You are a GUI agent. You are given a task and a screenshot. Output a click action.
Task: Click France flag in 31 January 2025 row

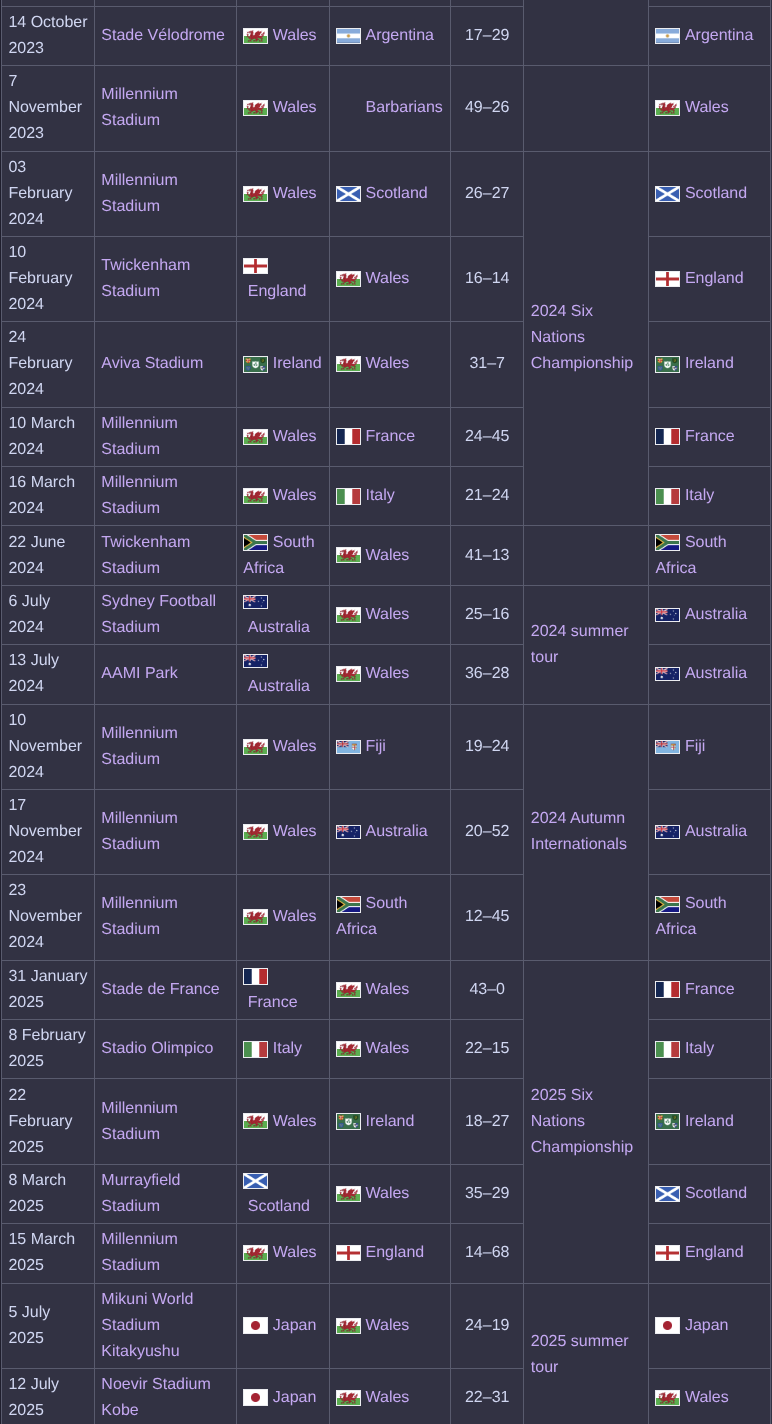(x=255, y=976)
